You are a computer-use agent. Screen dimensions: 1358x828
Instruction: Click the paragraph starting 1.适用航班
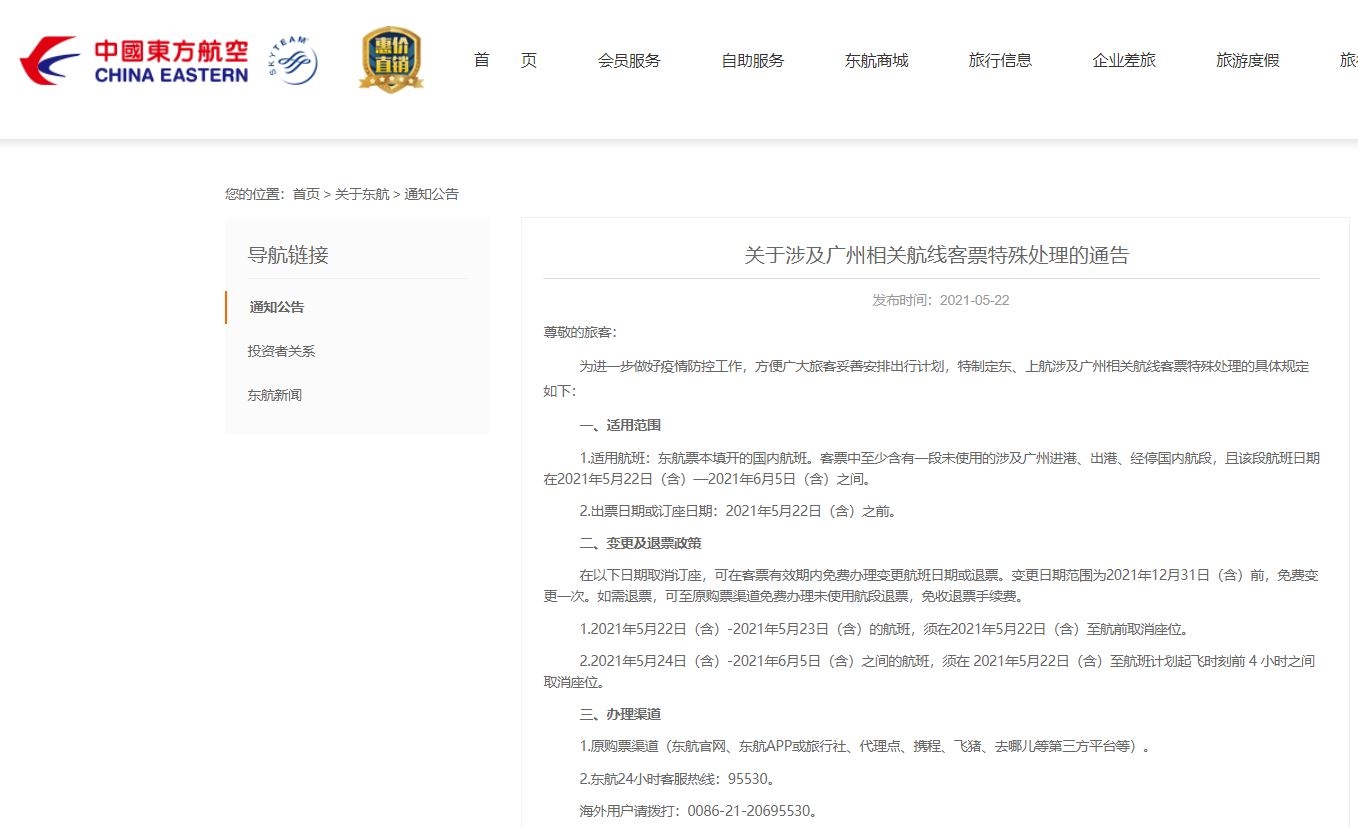(x=932, y=468)
